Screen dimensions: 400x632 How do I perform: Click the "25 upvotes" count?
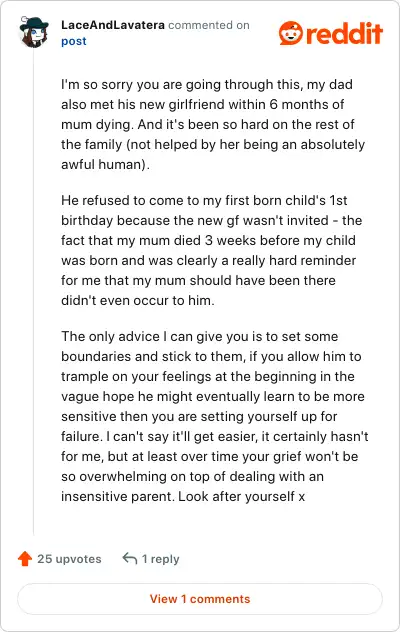(69, 559)
